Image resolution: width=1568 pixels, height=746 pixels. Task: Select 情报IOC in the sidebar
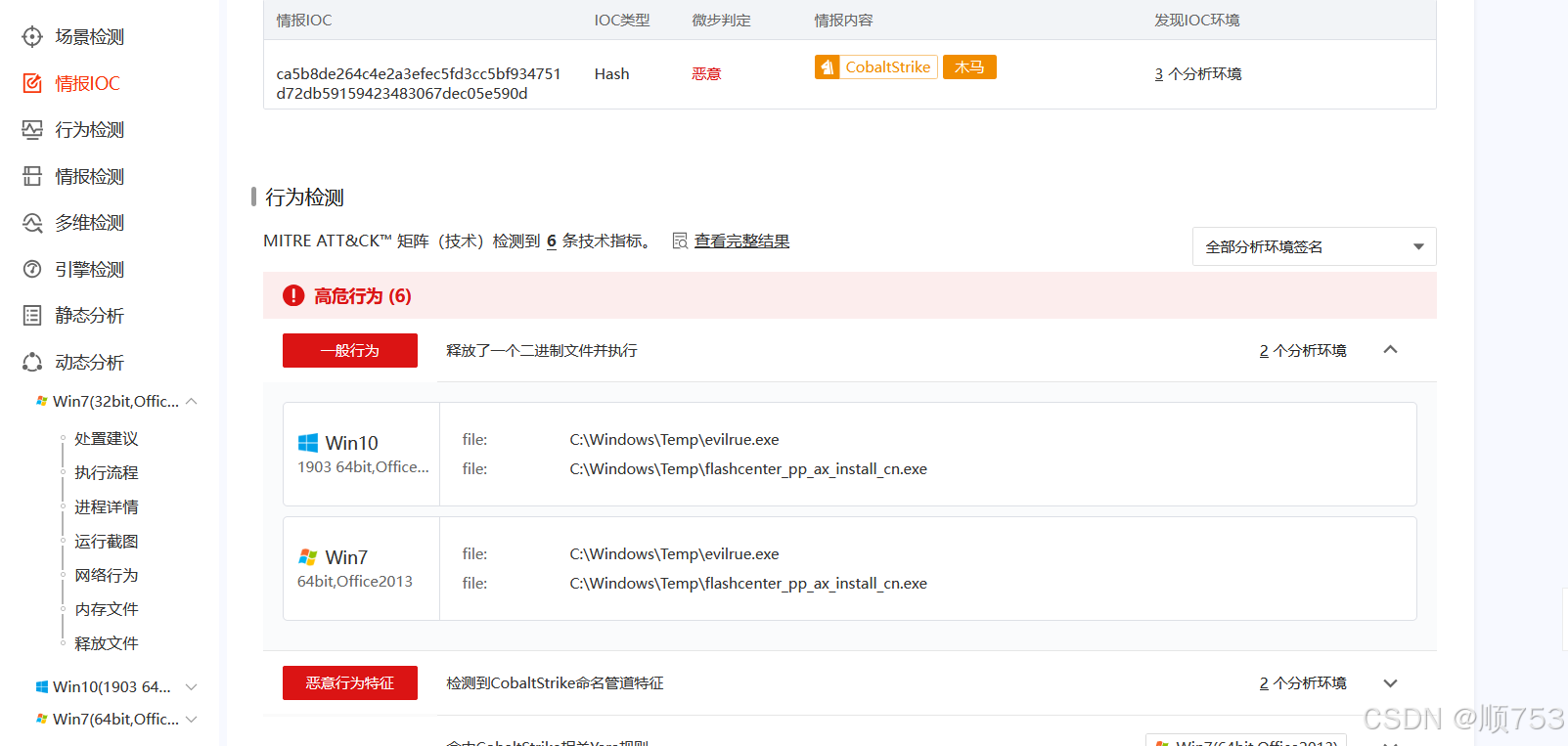[x=87, y=83]
